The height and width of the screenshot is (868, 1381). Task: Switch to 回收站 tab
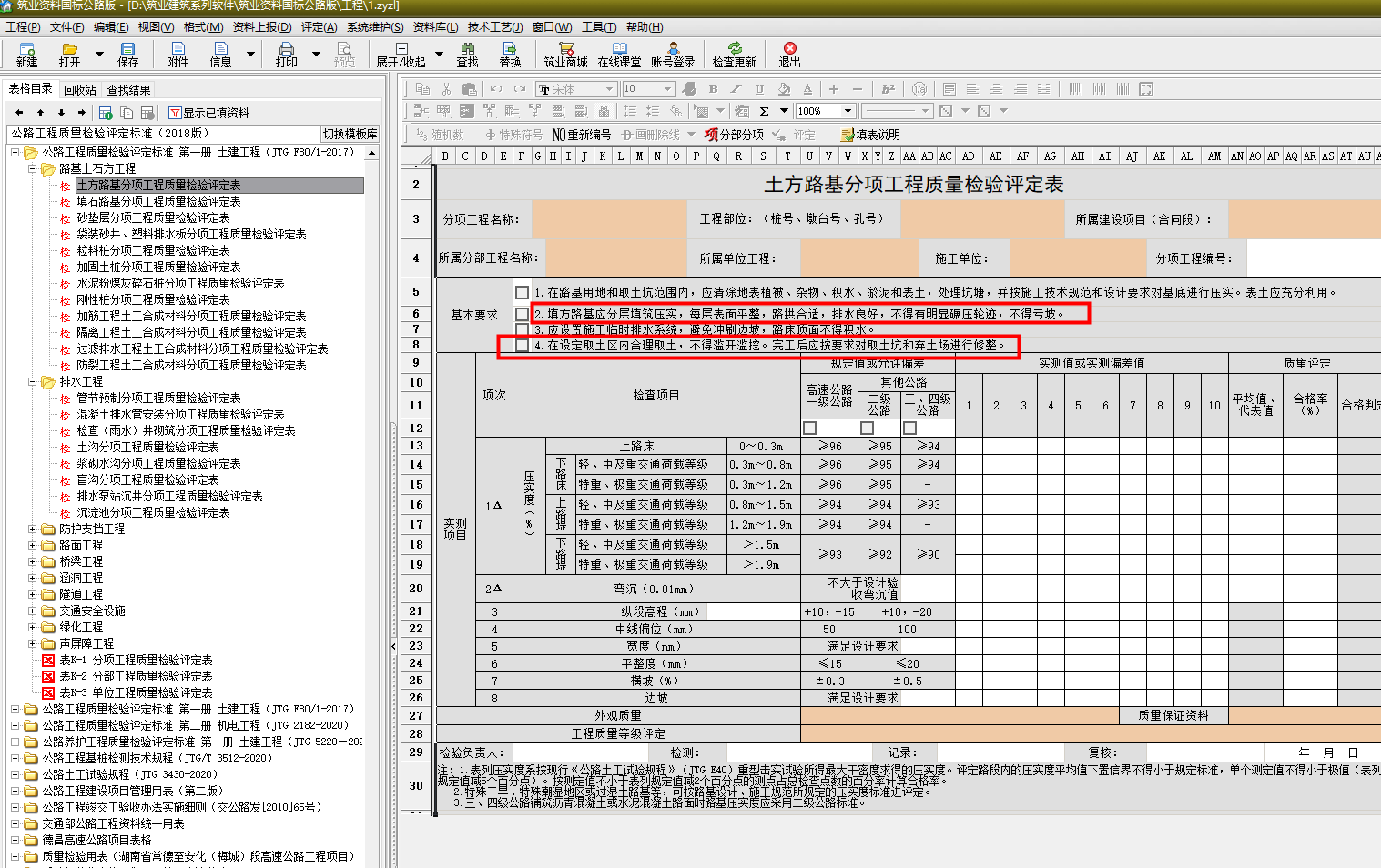[x=80, y=90]
